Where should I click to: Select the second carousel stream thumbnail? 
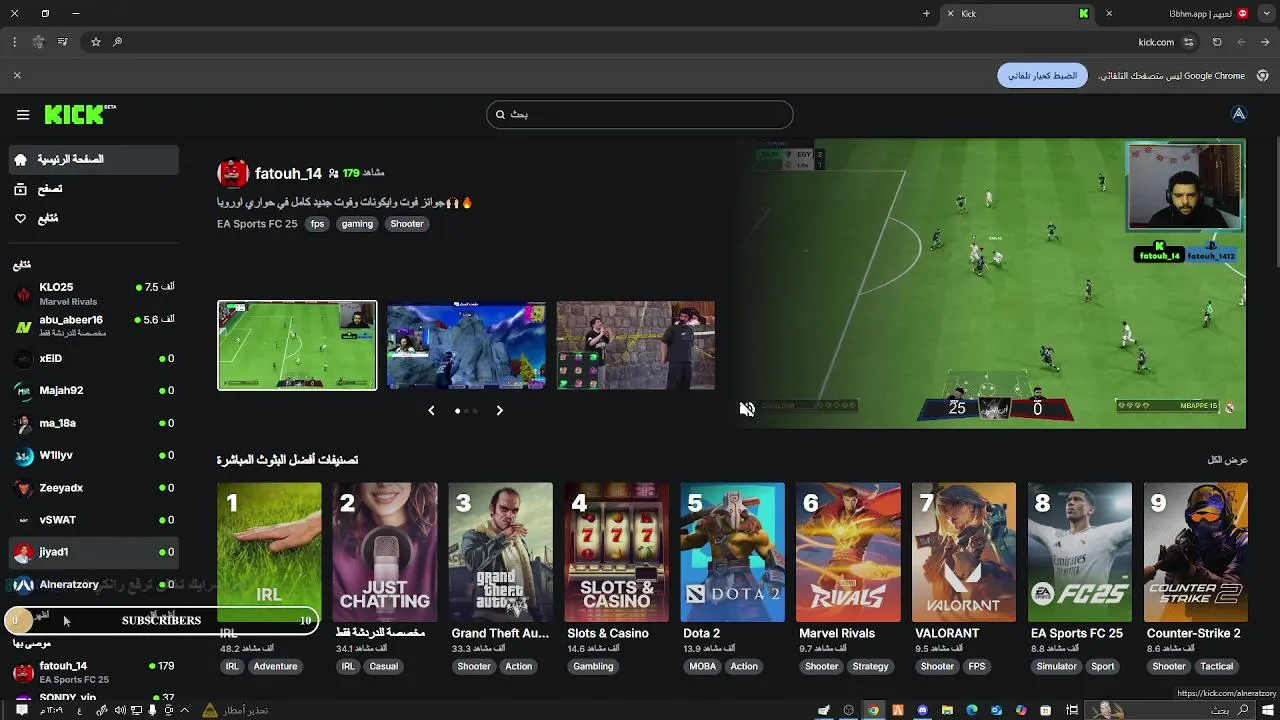tap(466, 345)
